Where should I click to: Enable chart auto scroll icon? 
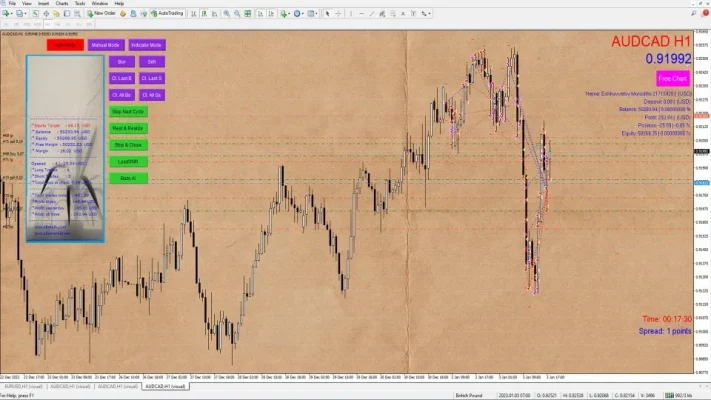(x=260, y=14)
